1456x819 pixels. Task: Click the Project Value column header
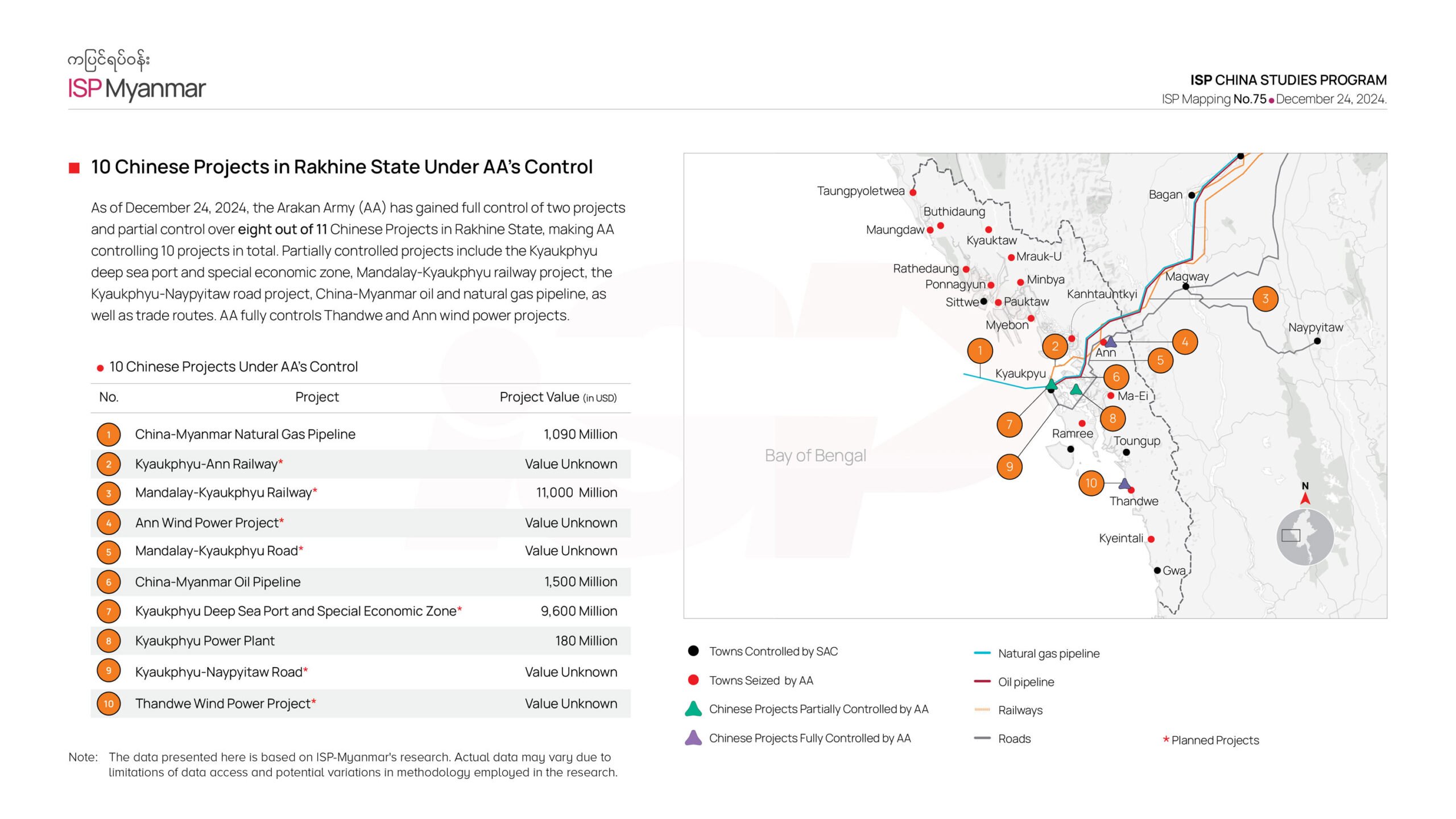click(x=557, y=397)
